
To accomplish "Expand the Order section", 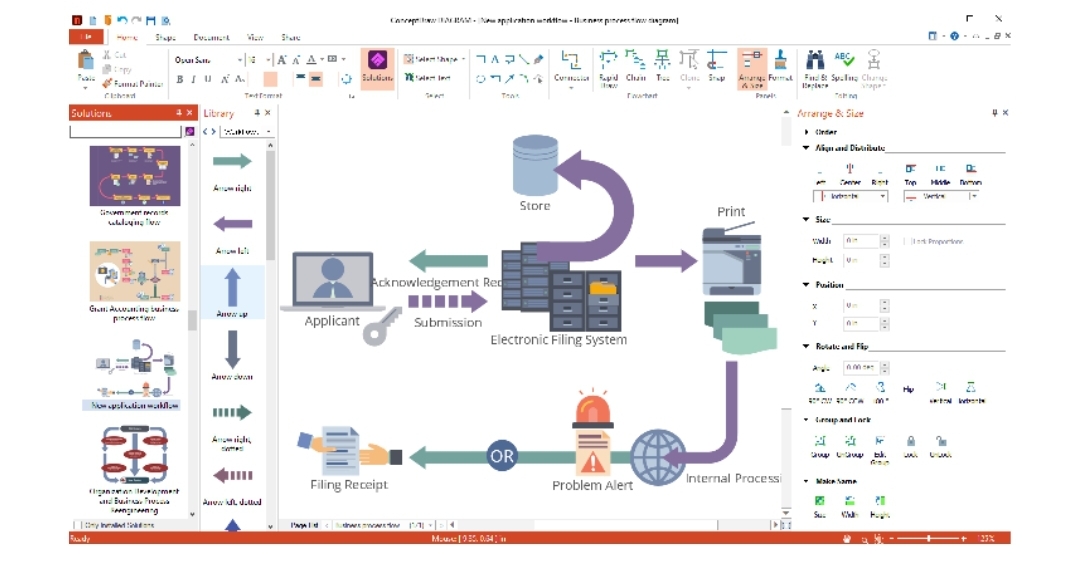I will [x=807, y=132].
